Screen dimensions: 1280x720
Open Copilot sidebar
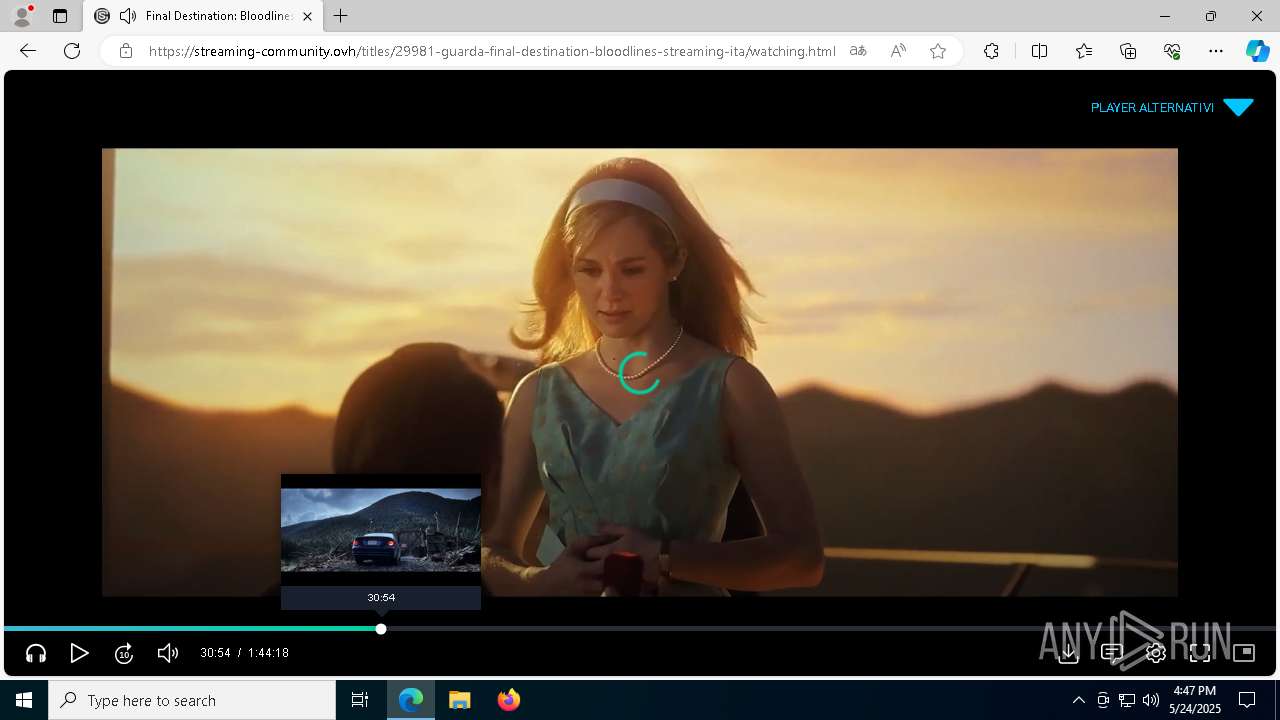1258,51
